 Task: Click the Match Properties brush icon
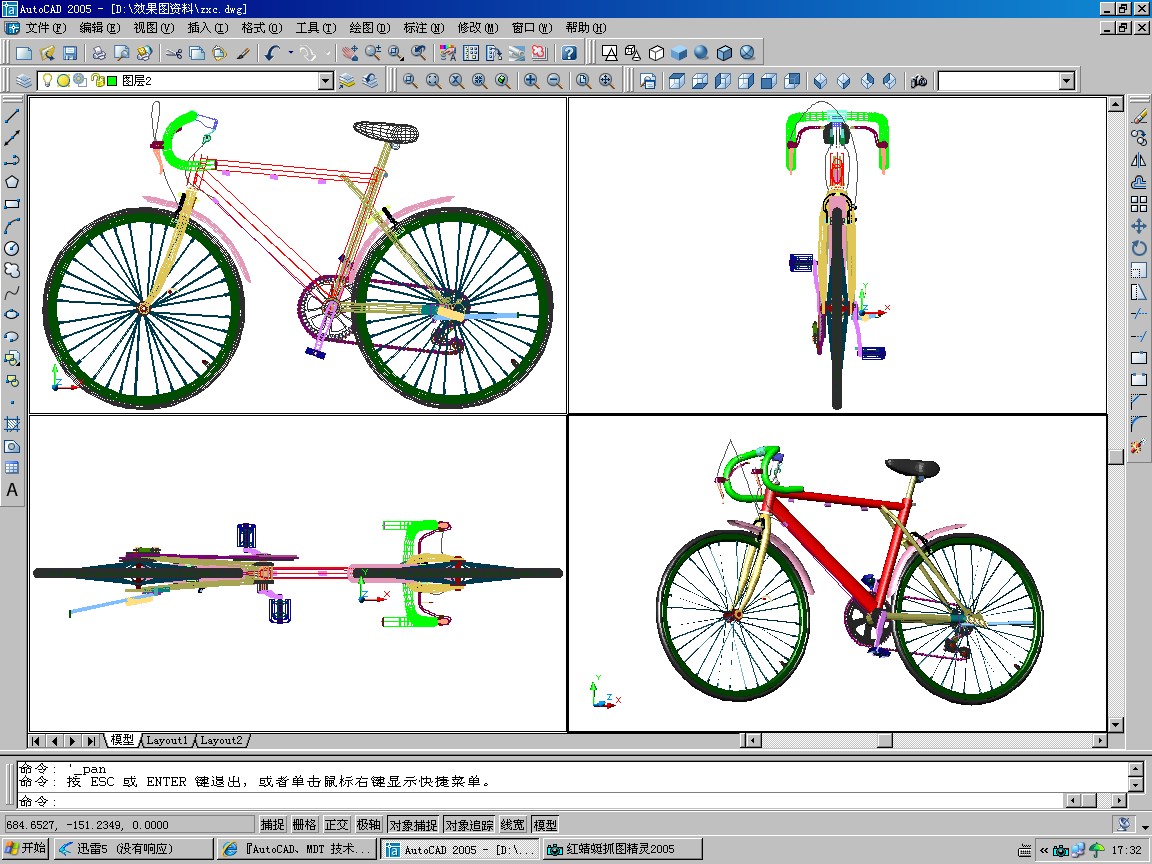click(x=243, y=53)
